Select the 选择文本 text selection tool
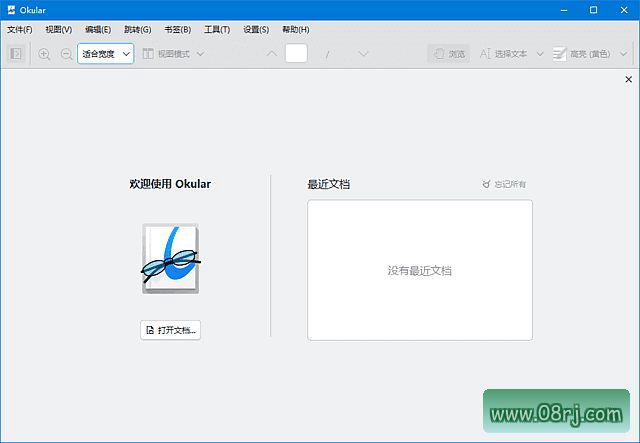This screenshot has width=640, height=443. click(503, 53)
